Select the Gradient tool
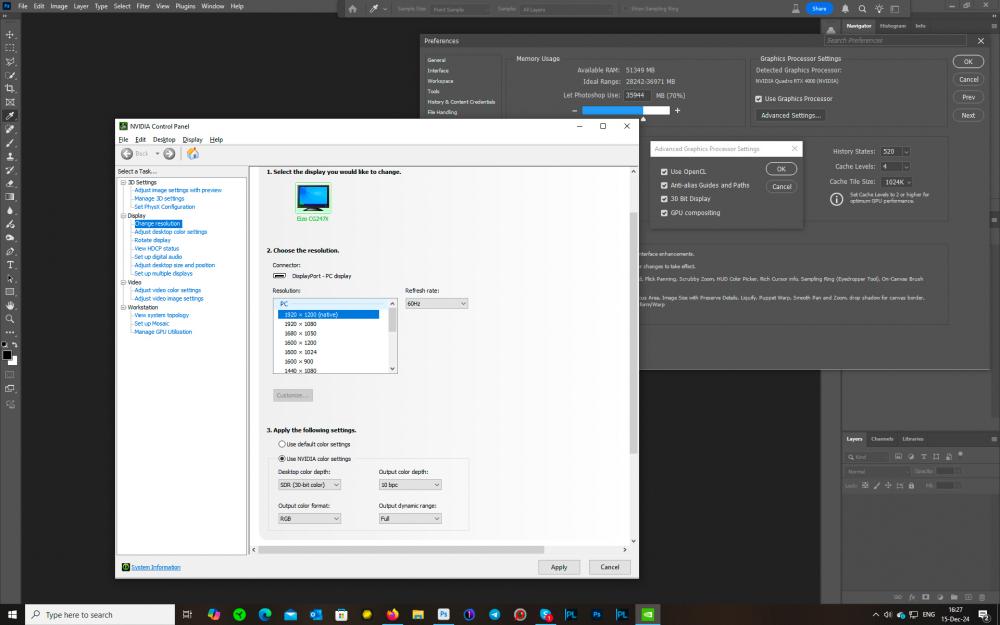 click(x=10, y=197)
